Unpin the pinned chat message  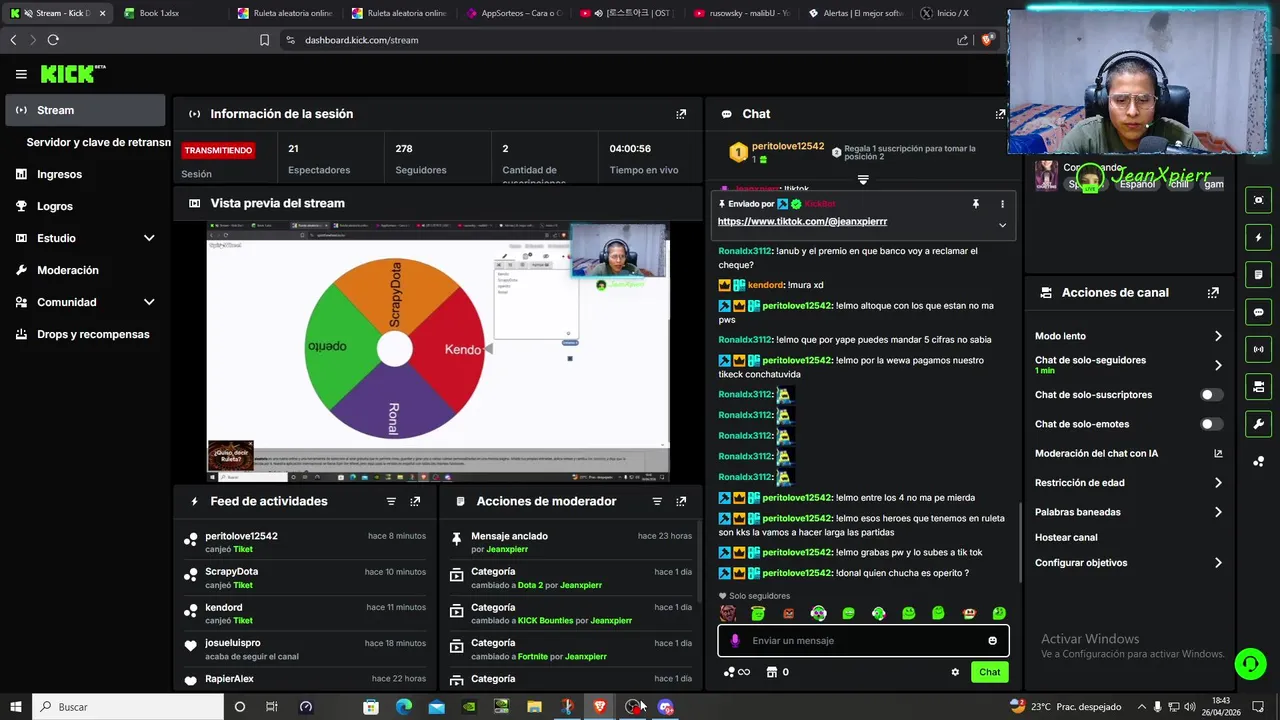pyautogui.click(x=976, y=204)
